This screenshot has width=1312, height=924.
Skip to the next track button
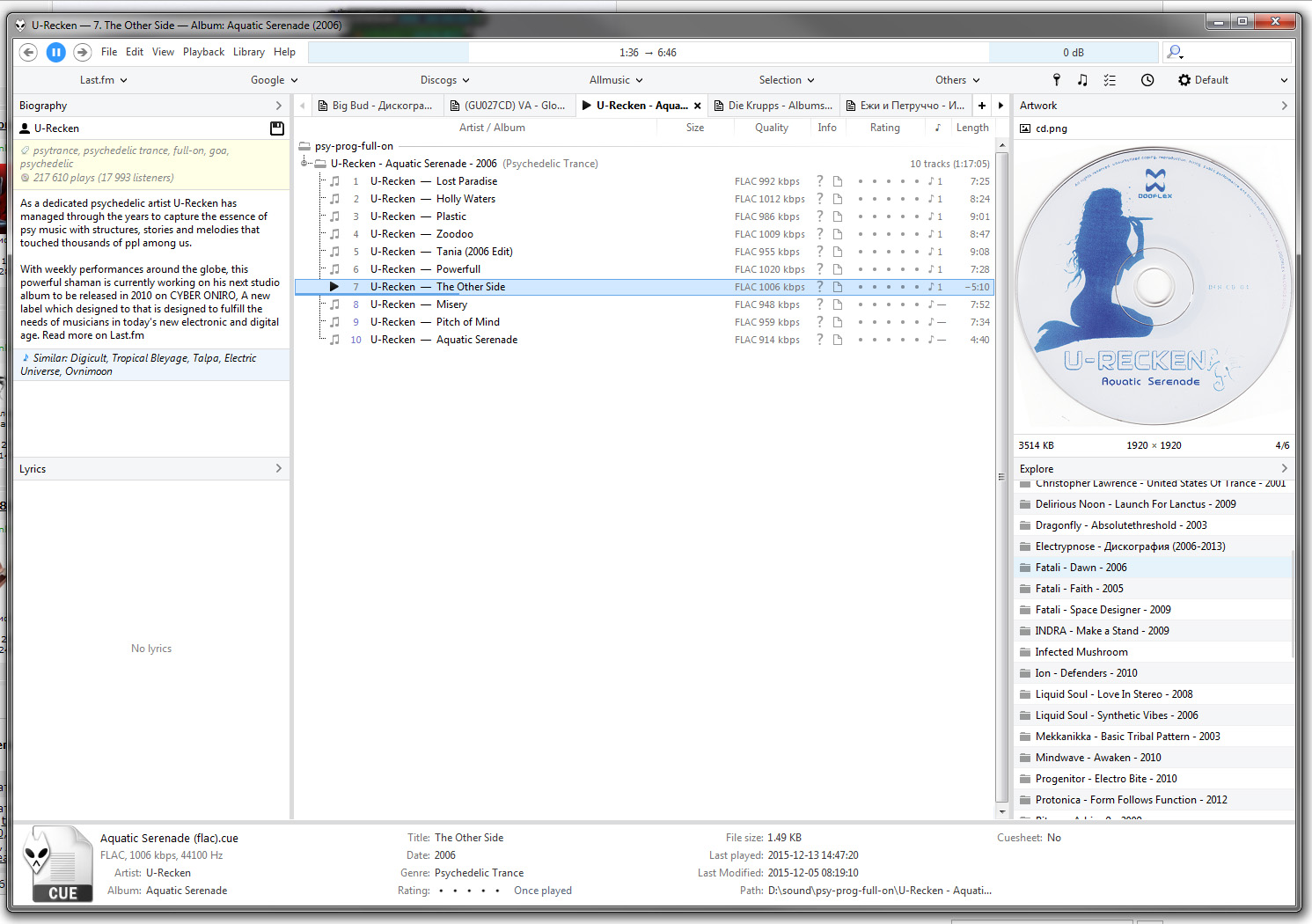(82, 52)
